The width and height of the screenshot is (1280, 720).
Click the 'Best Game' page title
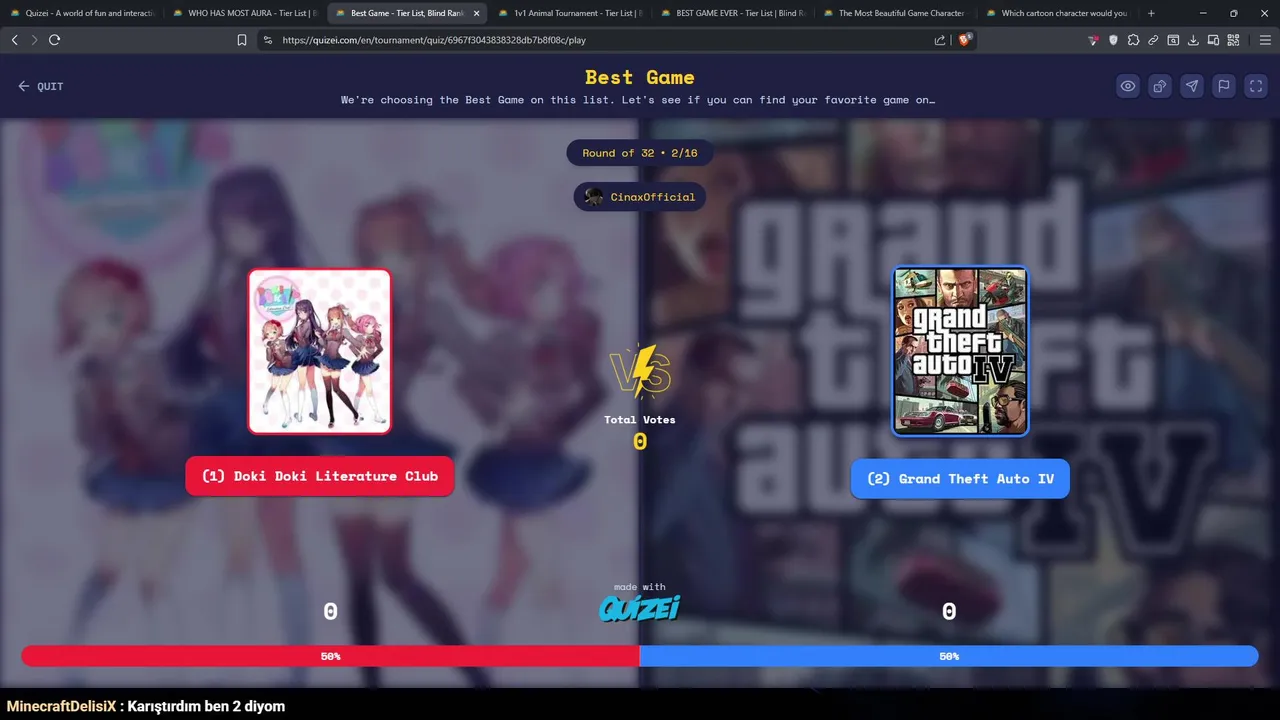pyautogui.click(x=640, y=77)
